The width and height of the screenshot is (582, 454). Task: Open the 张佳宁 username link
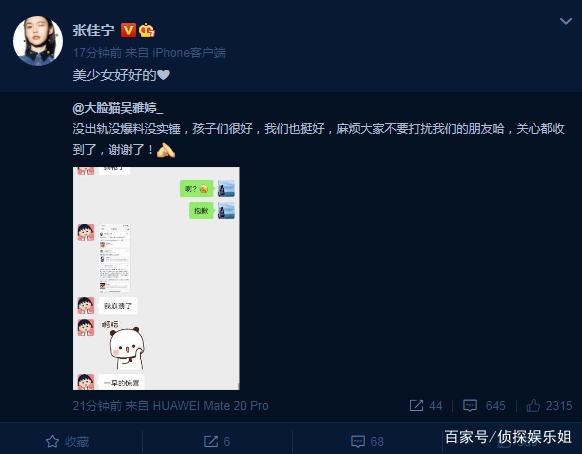(94, 30)
